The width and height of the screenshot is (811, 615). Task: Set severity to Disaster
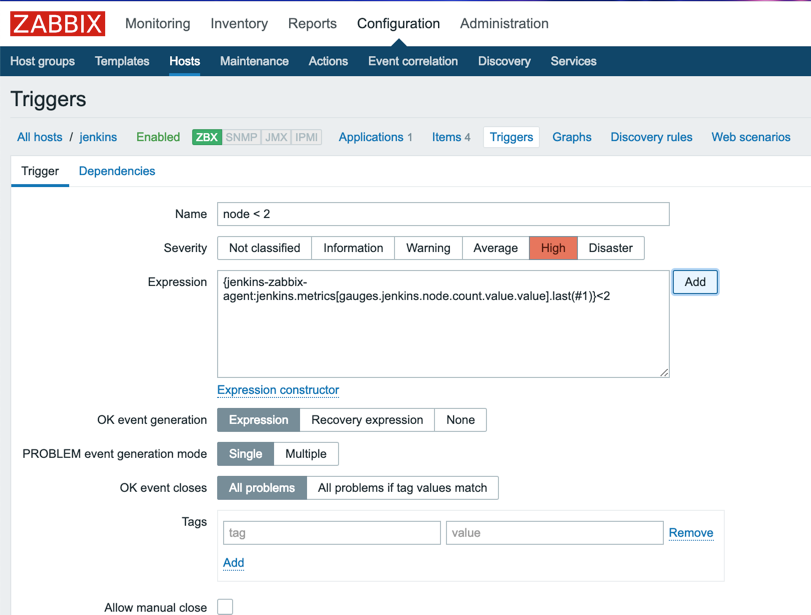tap(609, 247)
